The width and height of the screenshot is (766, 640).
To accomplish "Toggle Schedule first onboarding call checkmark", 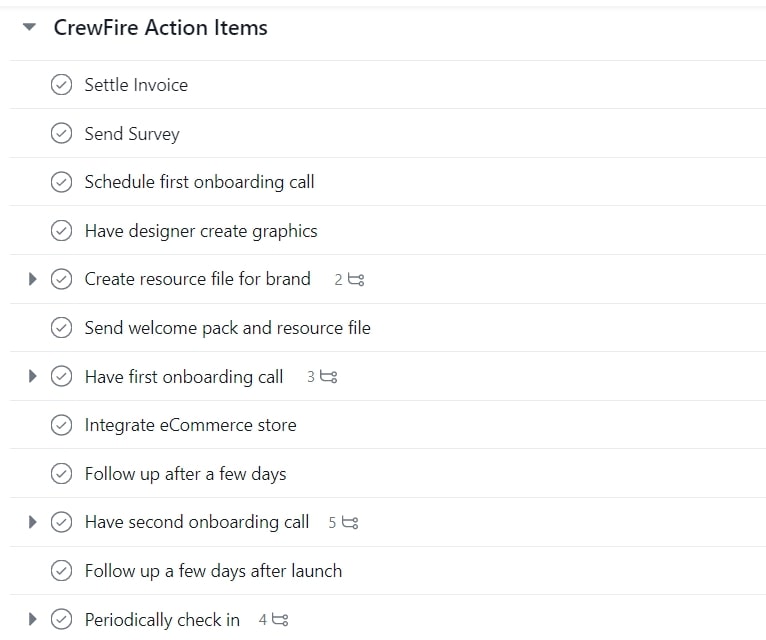I will 61,182.
